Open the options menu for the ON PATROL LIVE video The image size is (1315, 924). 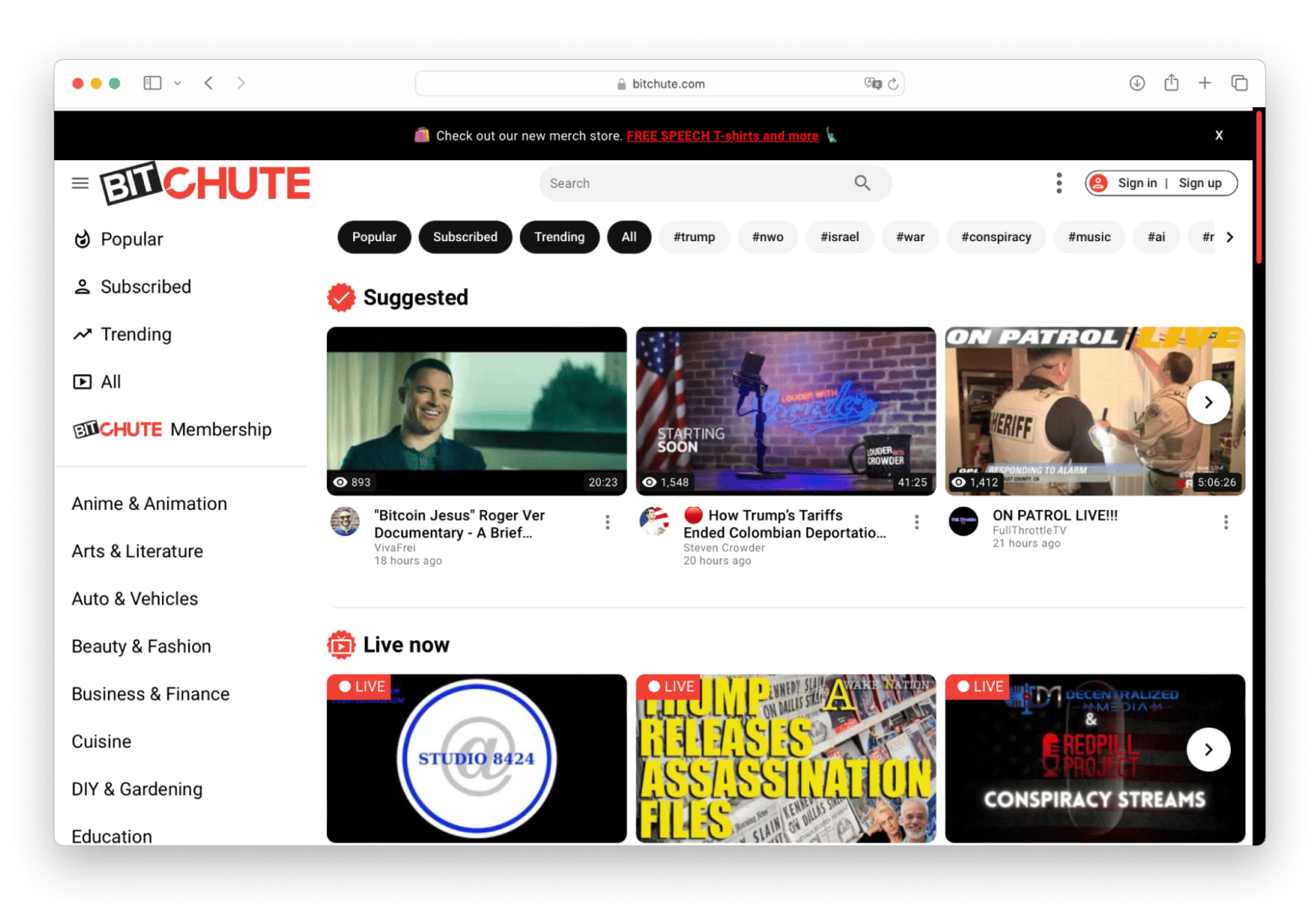[x=1226, y=523]
